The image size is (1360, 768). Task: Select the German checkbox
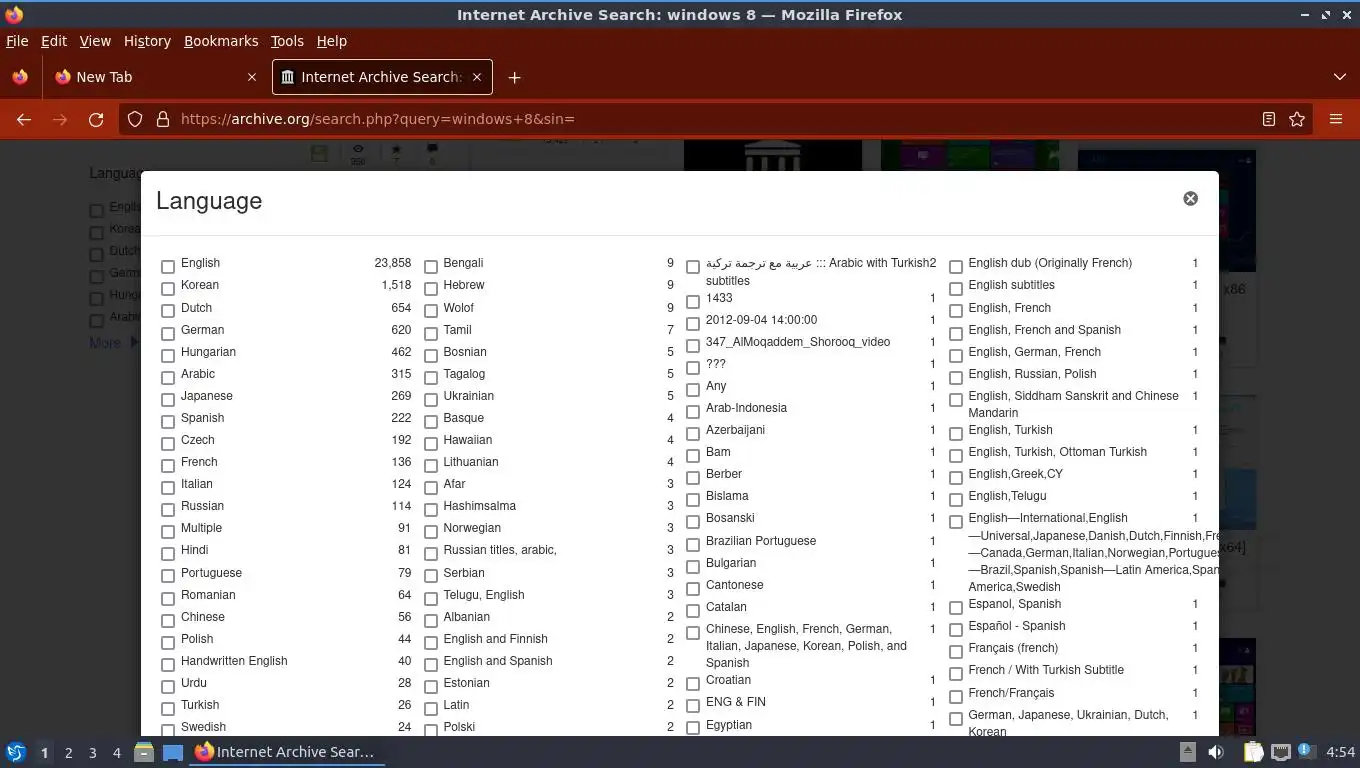pos(168,333)
